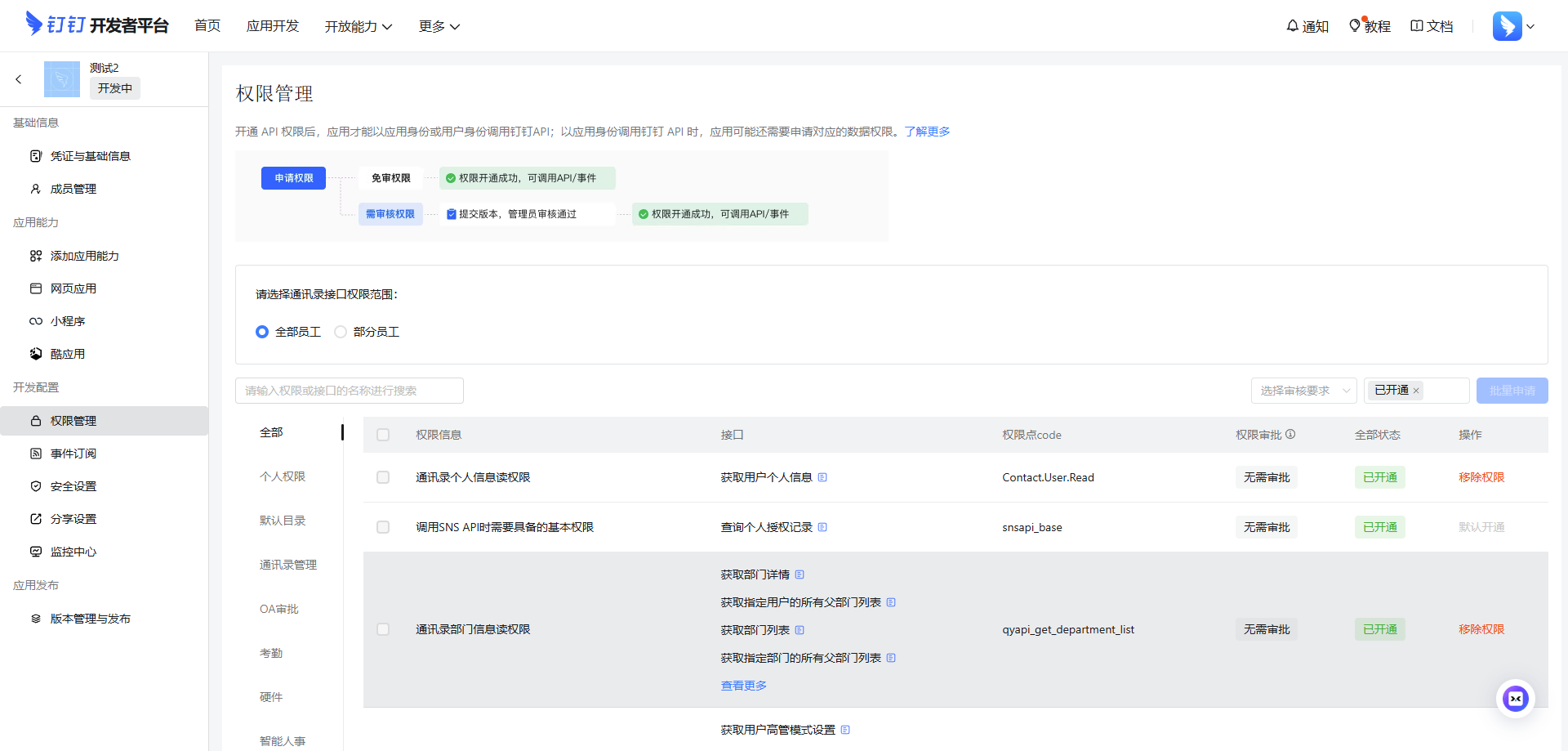Click 移除权限 for Contact.User.Read
This screenshot has width=1568, height=751.
click(1481, 477)
